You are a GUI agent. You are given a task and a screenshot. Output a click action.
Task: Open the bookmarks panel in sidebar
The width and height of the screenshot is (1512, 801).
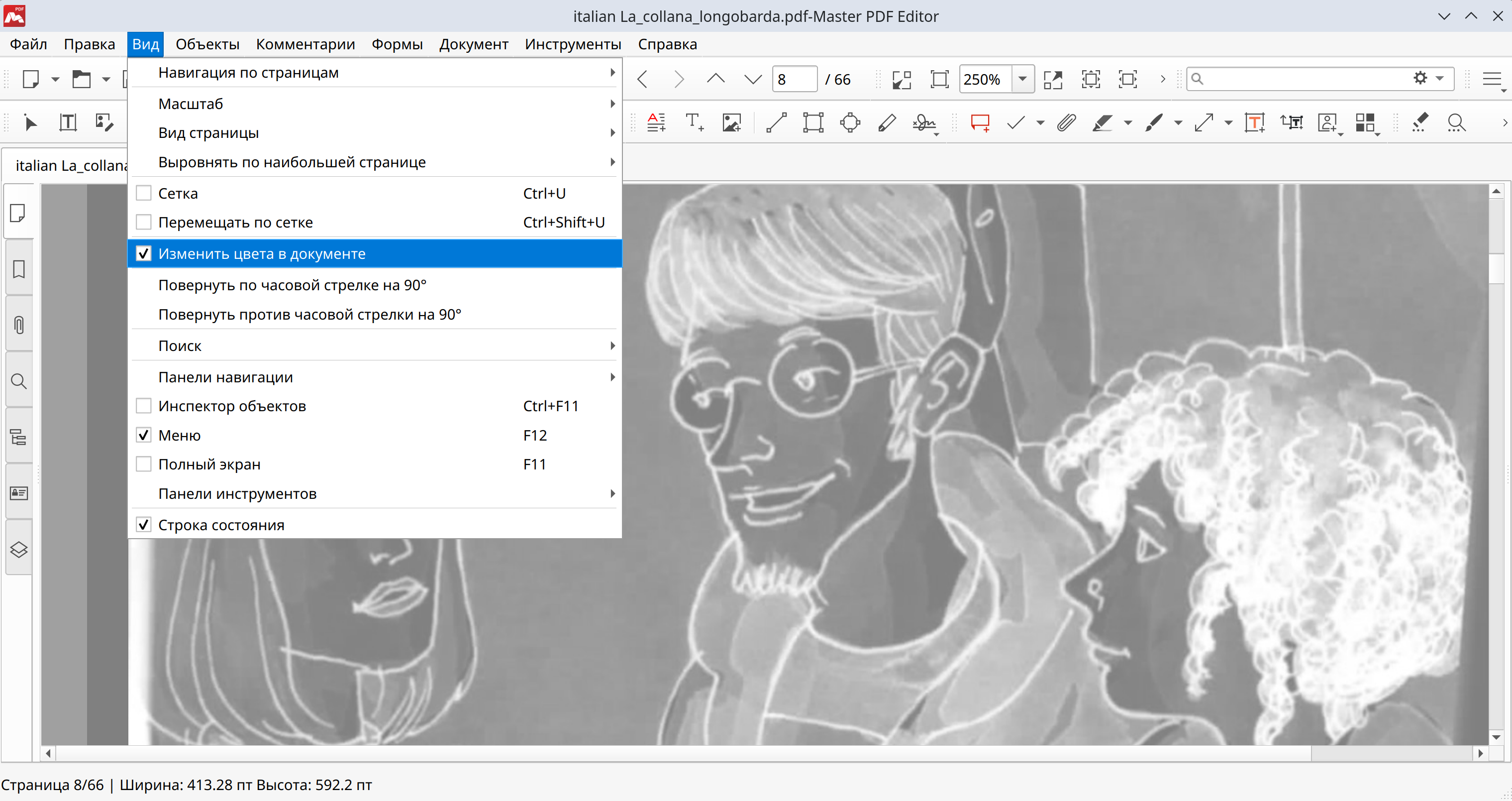19,269
